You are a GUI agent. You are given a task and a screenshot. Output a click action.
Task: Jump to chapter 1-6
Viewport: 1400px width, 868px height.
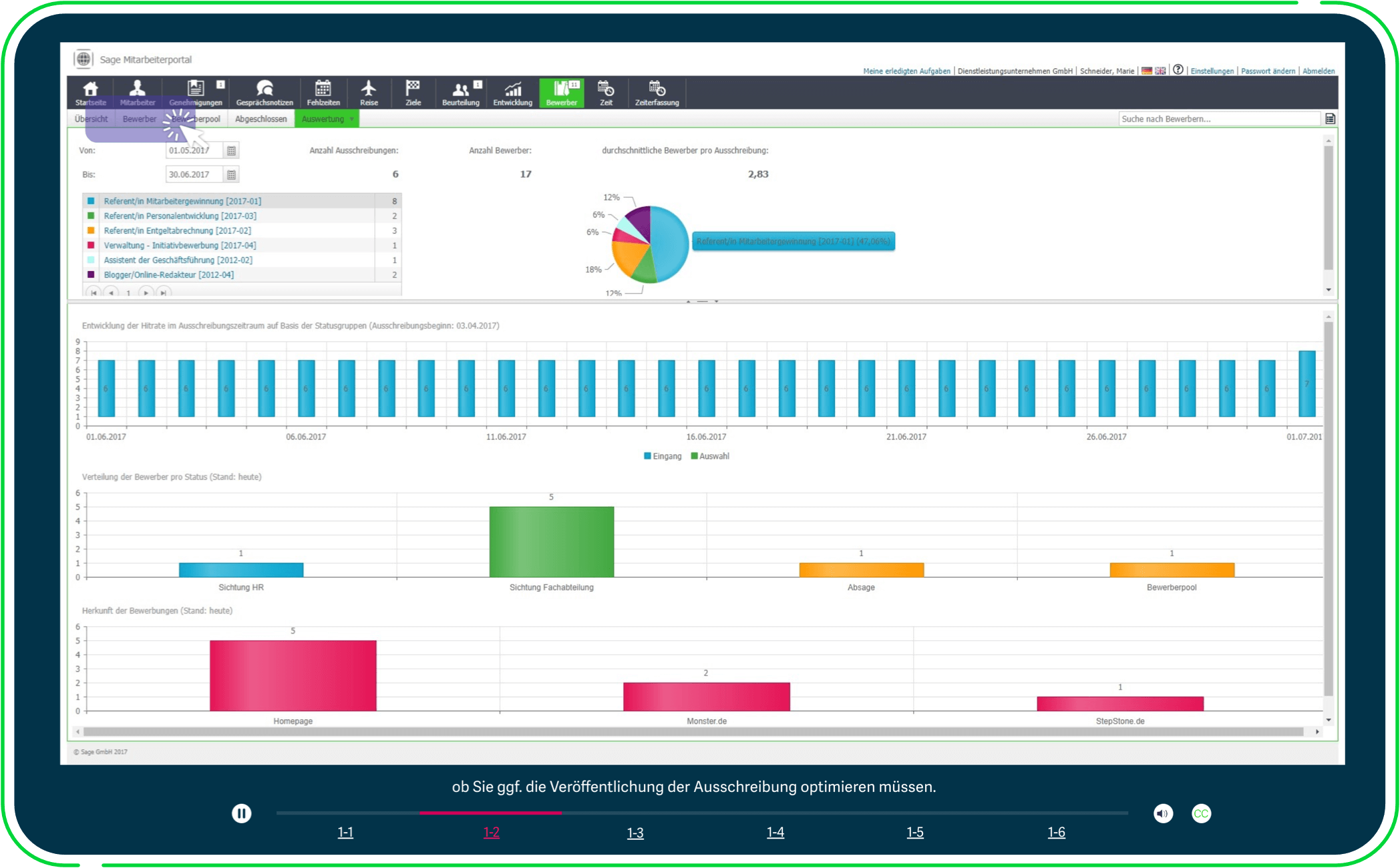pos(1056,832)
